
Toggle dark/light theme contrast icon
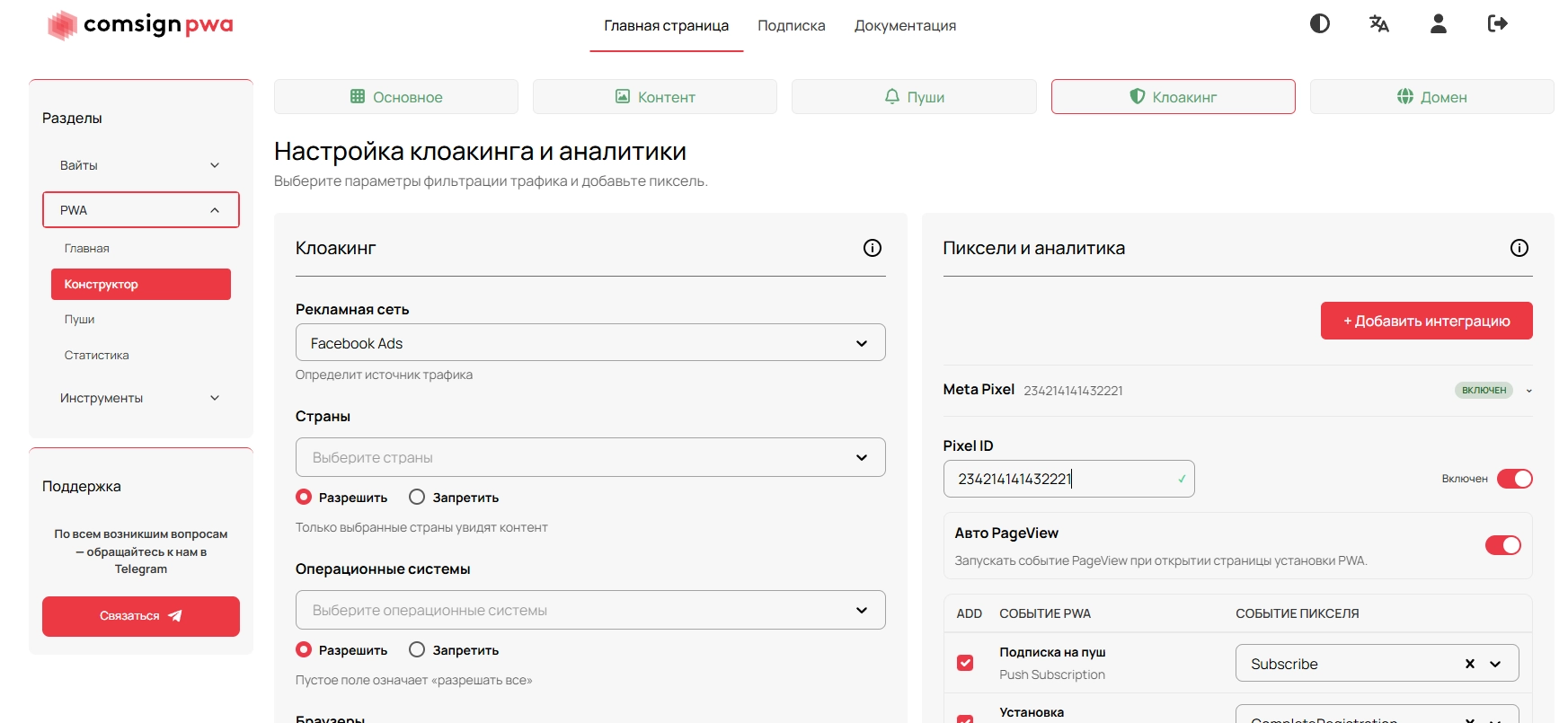tap(1320, 23)
